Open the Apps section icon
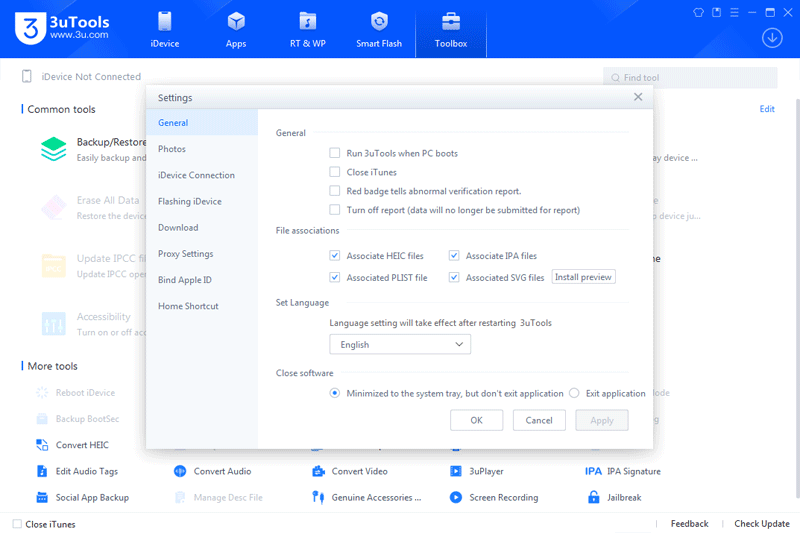 point(236,22)
